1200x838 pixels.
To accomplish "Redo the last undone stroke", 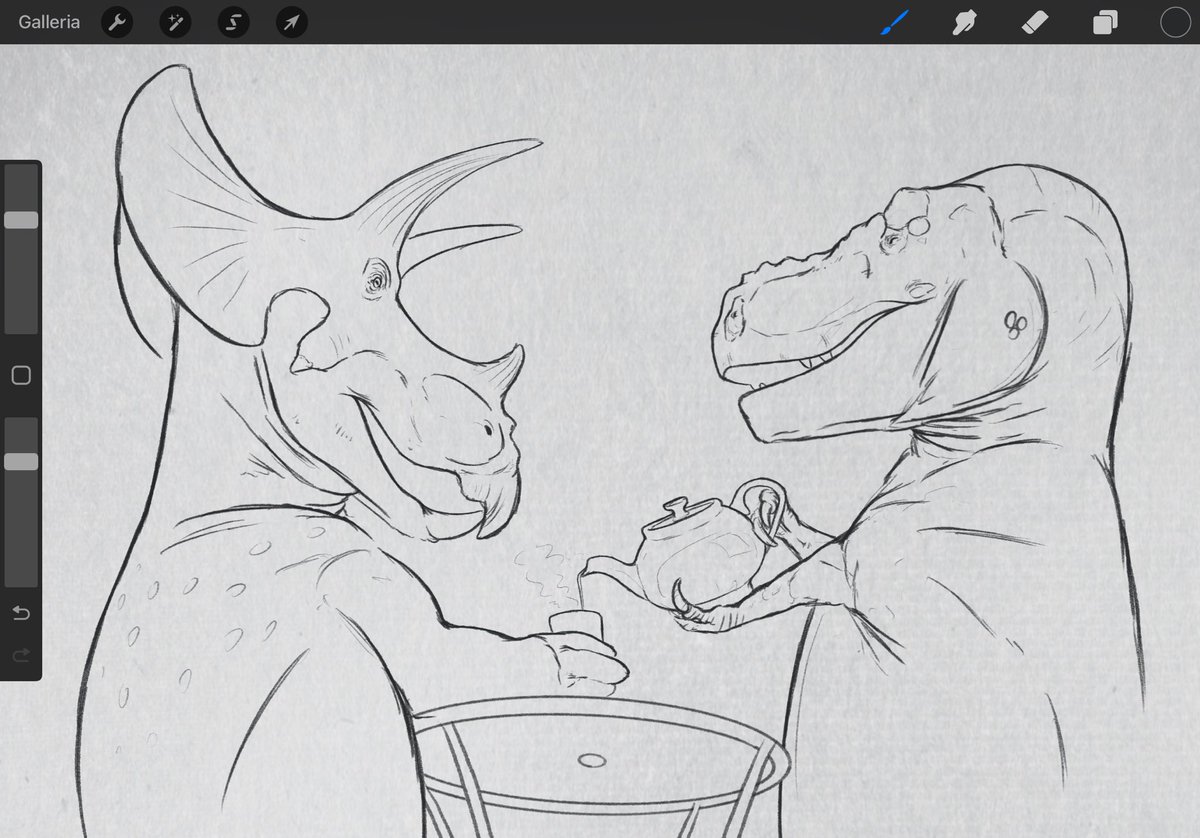I will click(x=21, y=655).
